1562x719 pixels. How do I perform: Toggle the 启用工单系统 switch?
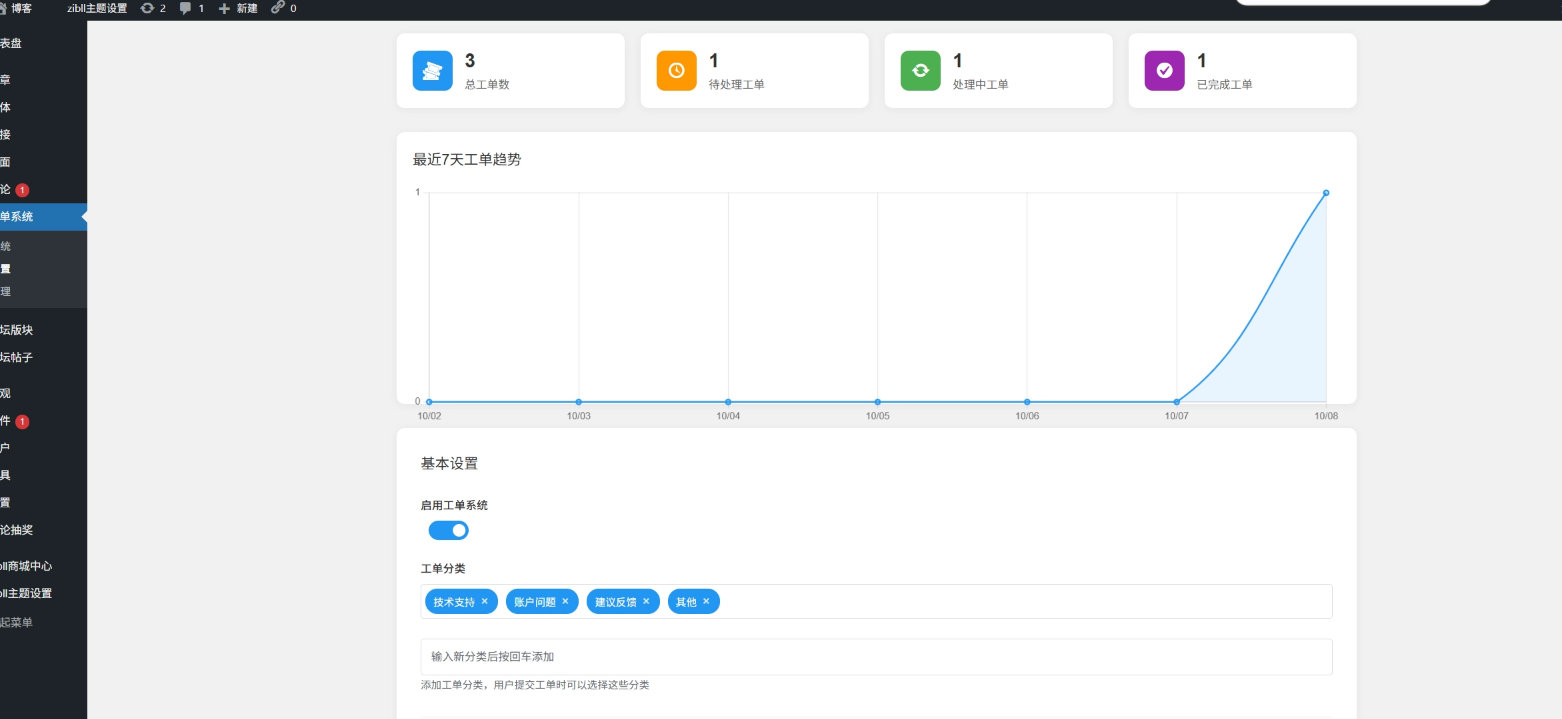click(x=449, y=530)
